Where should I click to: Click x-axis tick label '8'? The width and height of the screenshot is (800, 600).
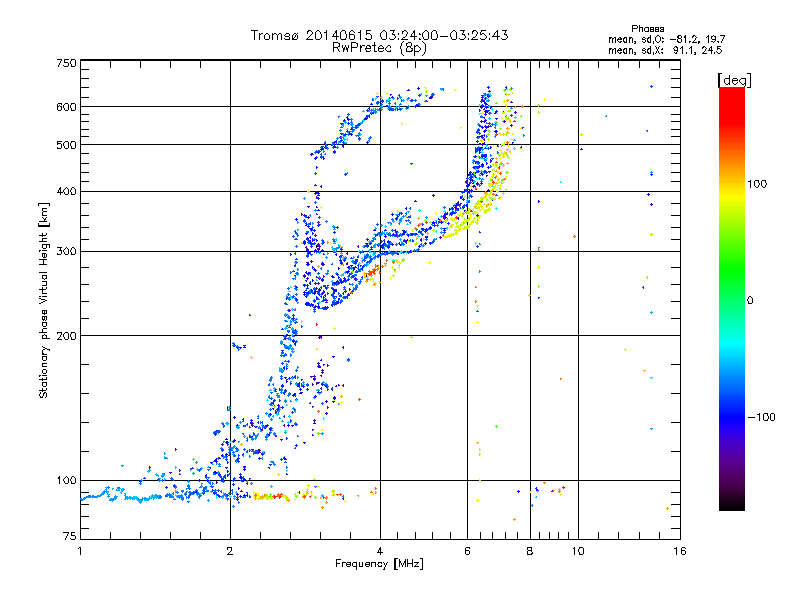click(530, 551)
